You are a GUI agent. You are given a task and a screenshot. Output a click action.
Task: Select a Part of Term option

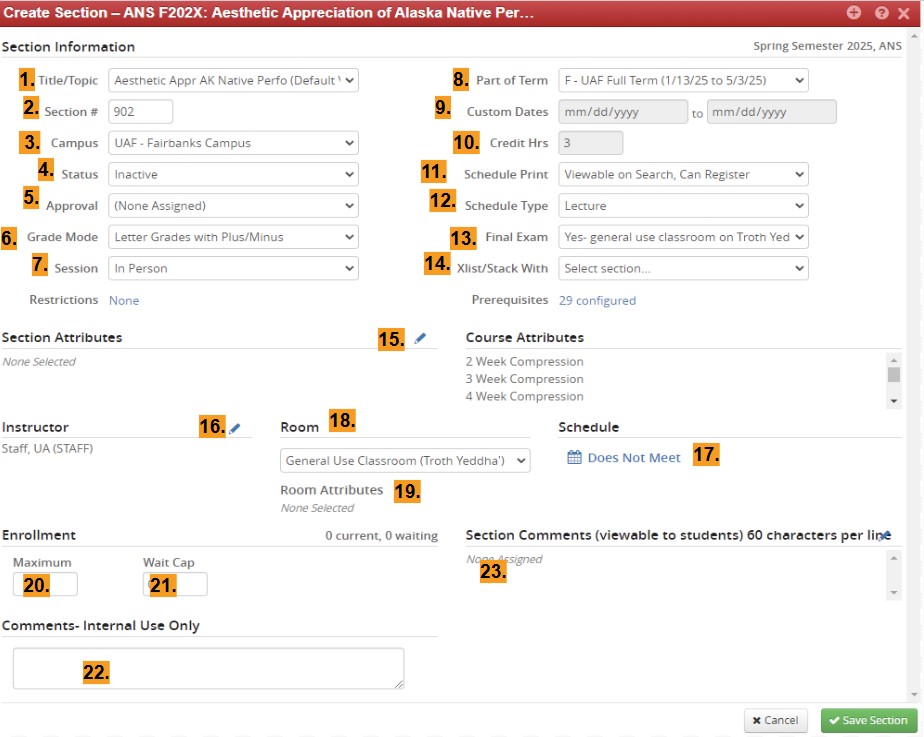683,80
